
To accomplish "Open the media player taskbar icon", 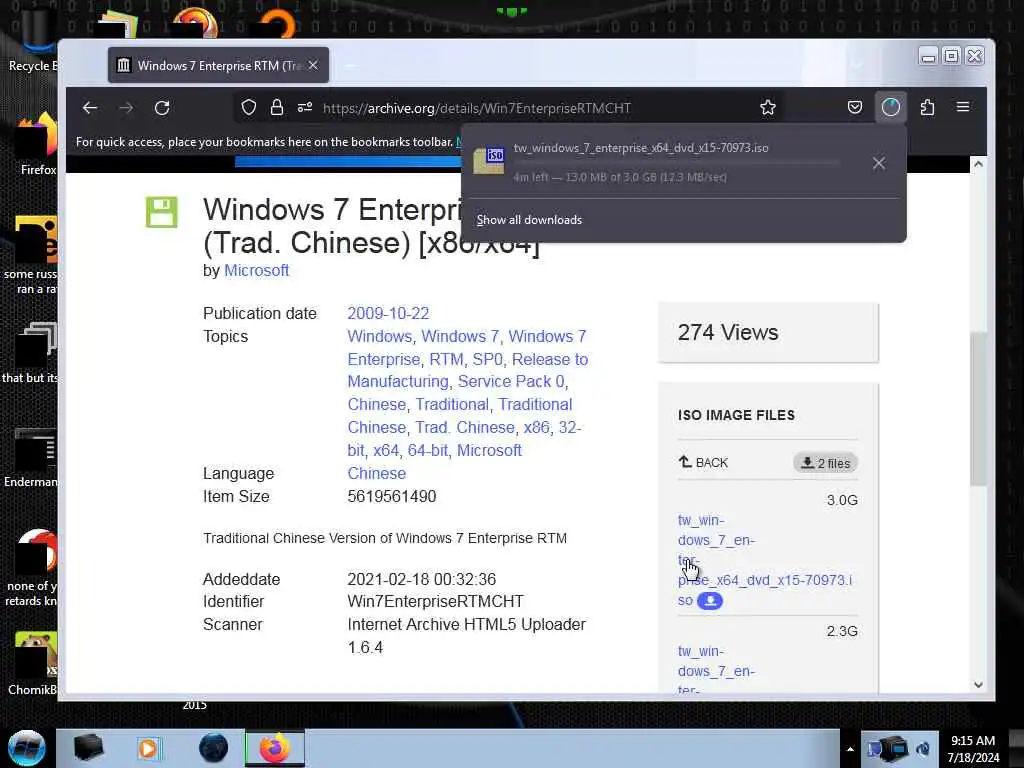I will tap(148, 748).
